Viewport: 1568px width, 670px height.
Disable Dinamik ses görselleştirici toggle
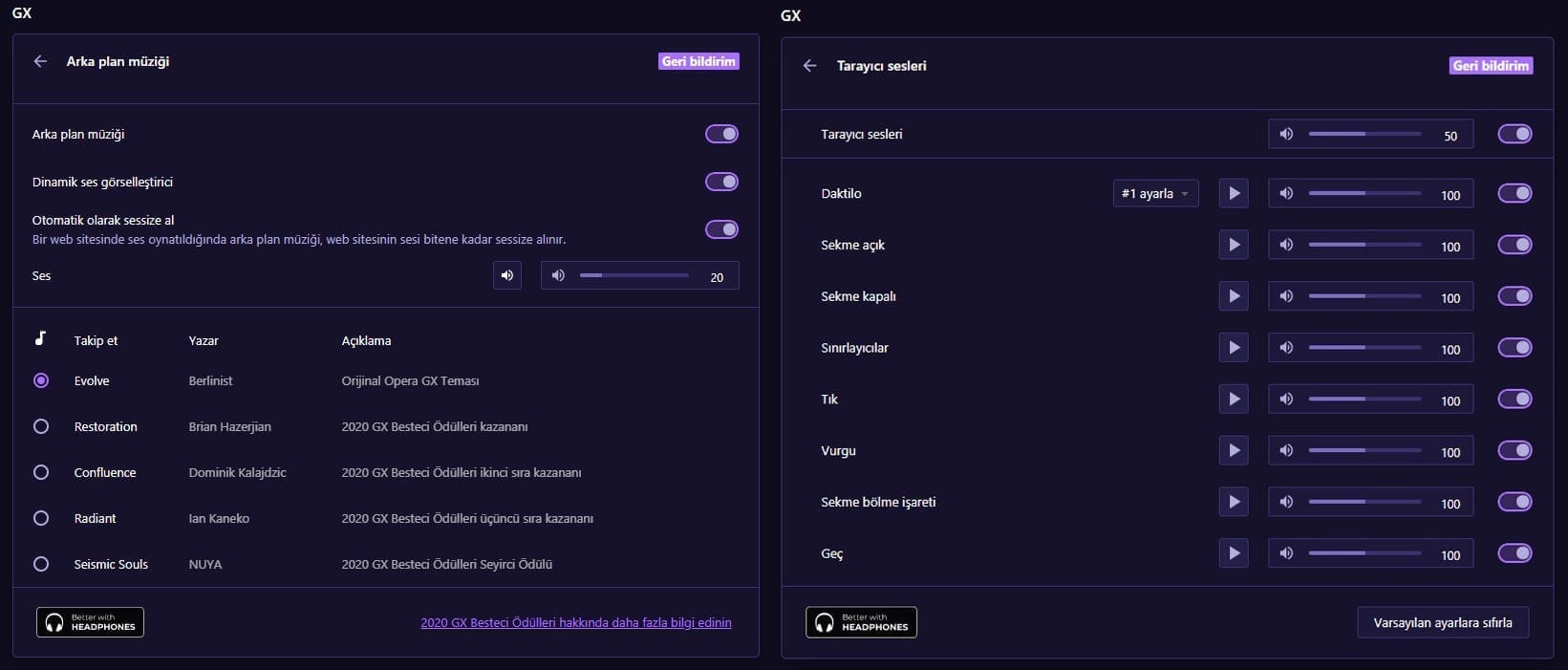721,182
